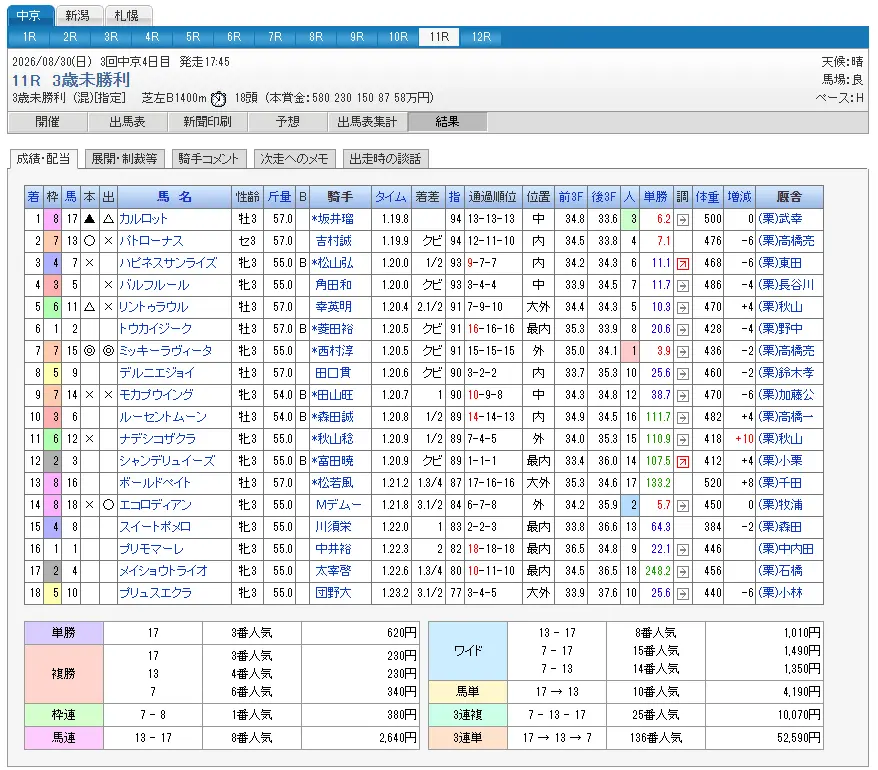Click the 2,640円 馬連 payout value
This screenshot has width=878, height=770.
(x=398, y=739)
